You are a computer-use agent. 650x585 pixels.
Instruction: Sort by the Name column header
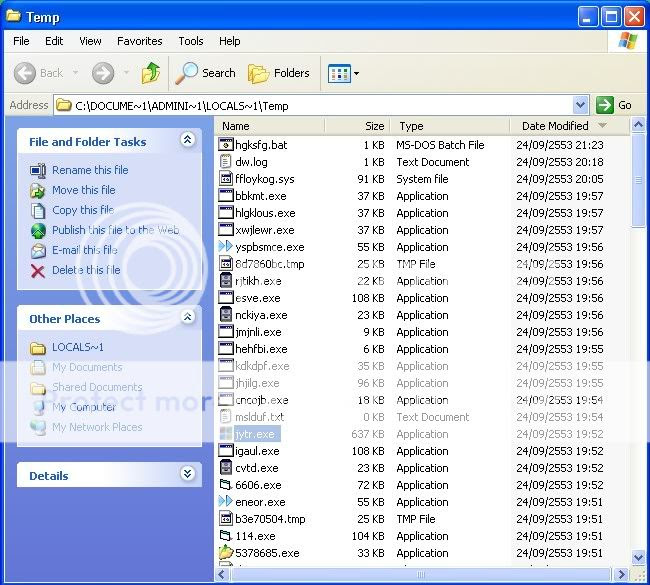pos(269,126)
